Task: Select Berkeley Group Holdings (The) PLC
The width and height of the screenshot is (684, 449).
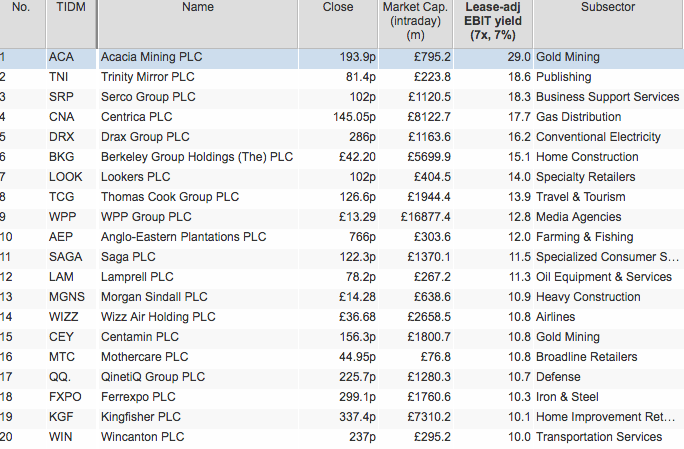Action: (x=197, y=157)
